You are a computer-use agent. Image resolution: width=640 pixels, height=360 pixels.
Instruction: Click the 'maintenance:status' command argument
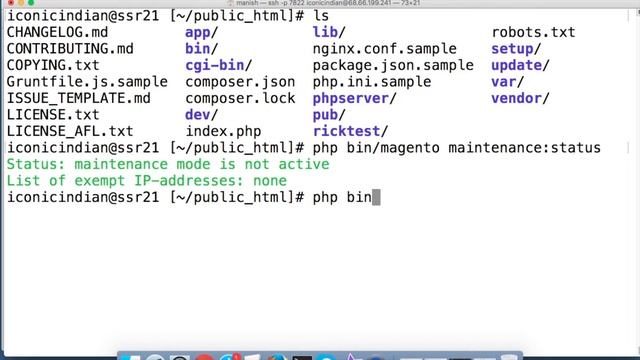click(524, 148)
